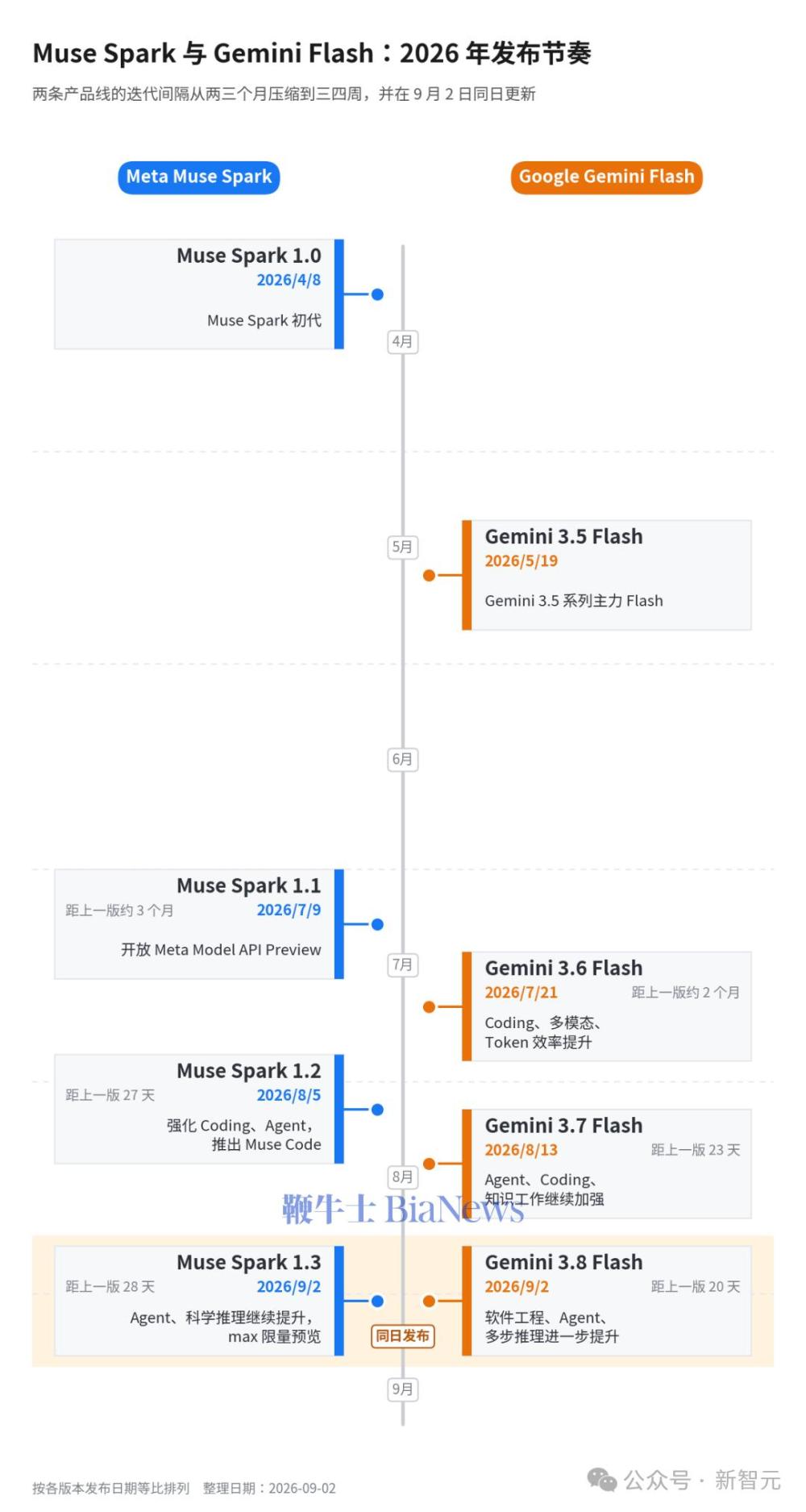
Task: Click the 9月 timeline month marker
Action: click(402, 1389)
